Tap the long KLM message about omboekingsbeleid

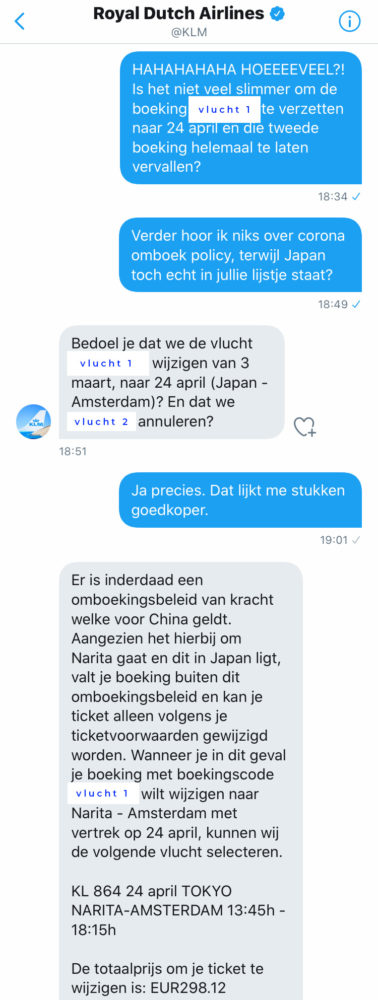tap(180, 781)
